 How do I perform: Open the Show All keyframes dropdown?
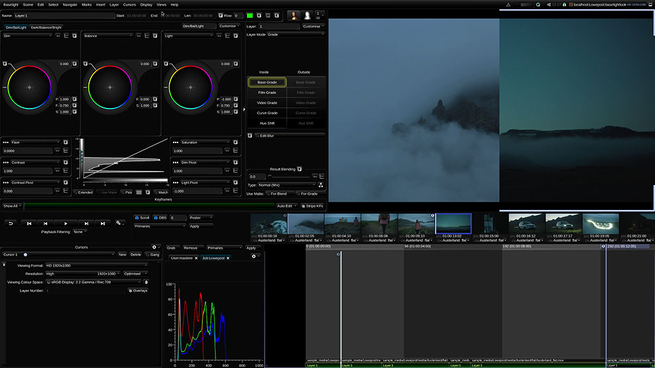coord(12,206)
